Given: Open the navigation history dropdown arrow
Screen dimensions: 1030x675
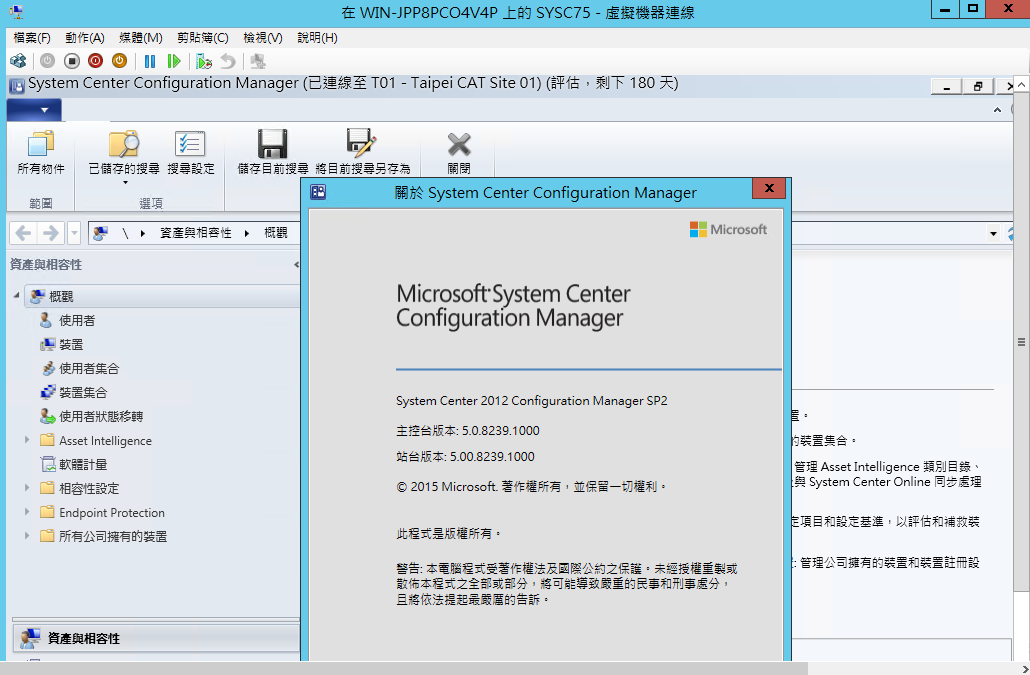Looking at the screenshot, I should click(x=74, y=233).
